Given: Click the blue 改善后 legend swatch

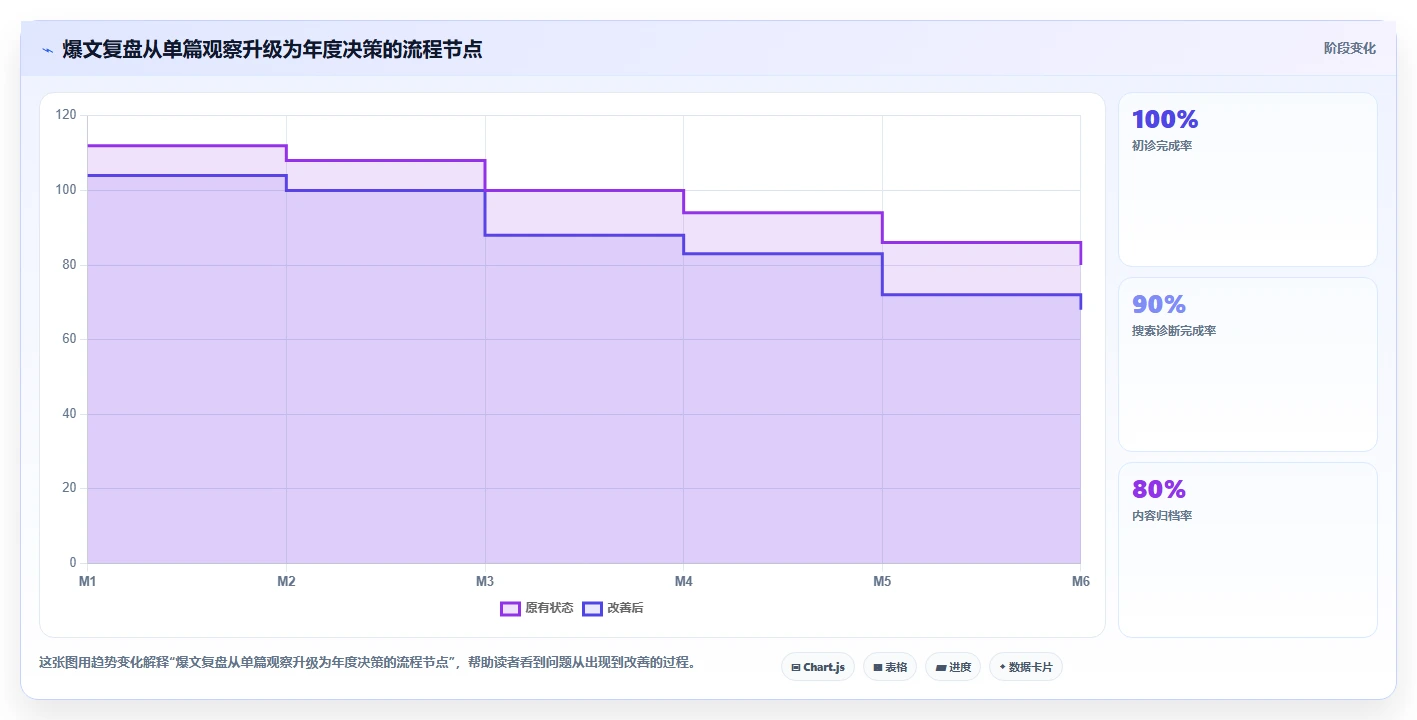Looking at the screenshot, I should click(x=592, y=608).
